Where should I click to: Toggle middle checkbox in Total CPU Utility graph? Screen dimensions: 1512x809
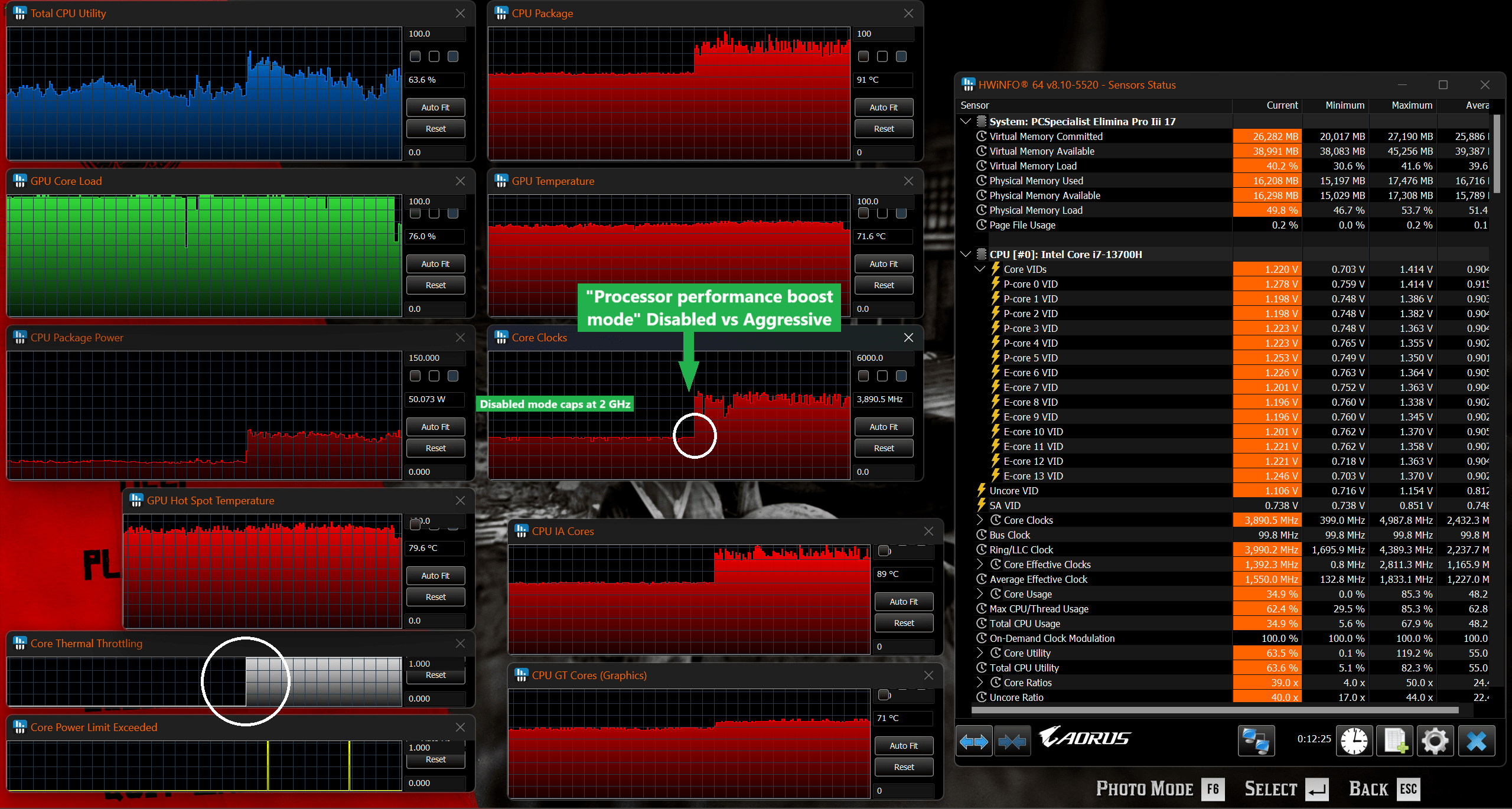point(434,56)
